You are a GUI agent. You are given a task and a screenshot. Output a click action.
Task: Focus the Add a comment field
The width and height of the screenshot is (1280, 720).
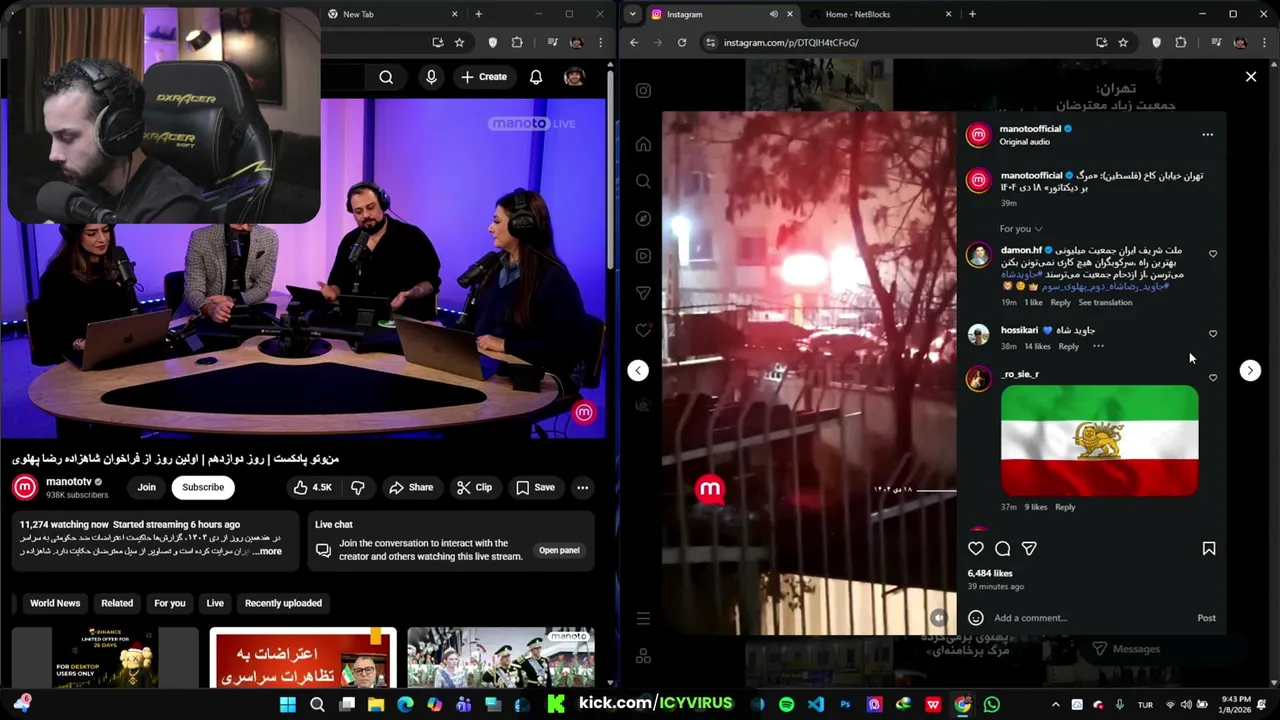point(1090,618)
